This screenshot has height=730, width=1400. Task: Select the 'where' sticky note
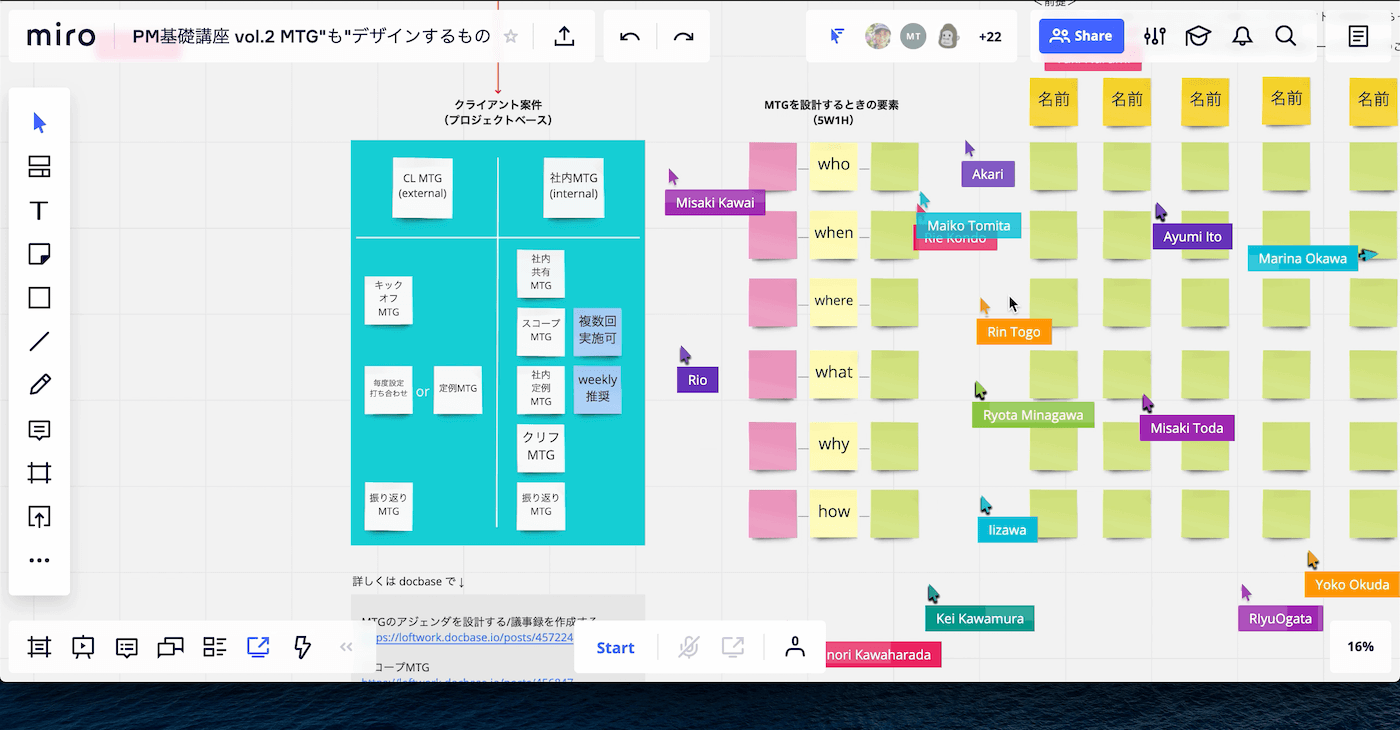pos(833,301)
